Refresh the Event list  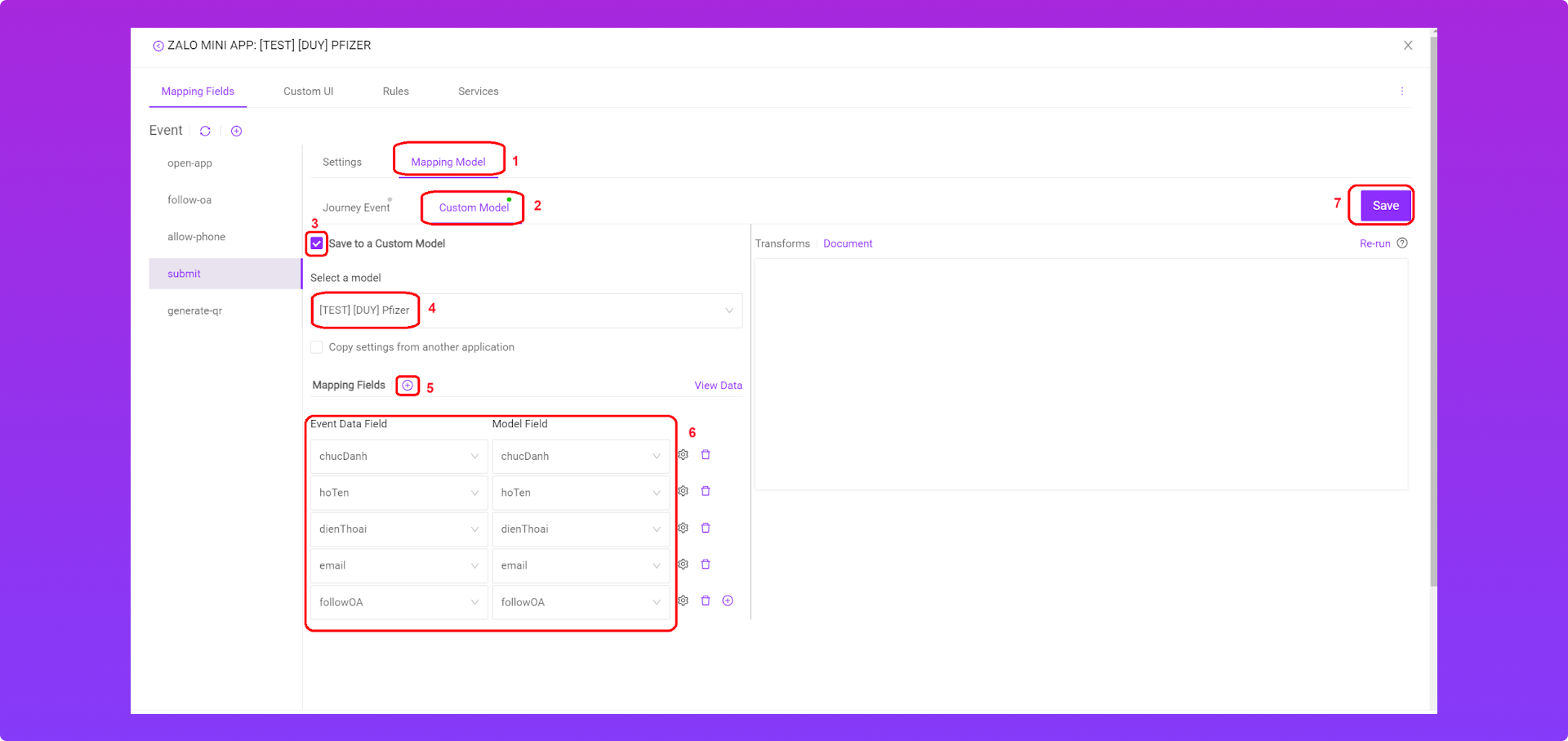click(x=205, y=131)
